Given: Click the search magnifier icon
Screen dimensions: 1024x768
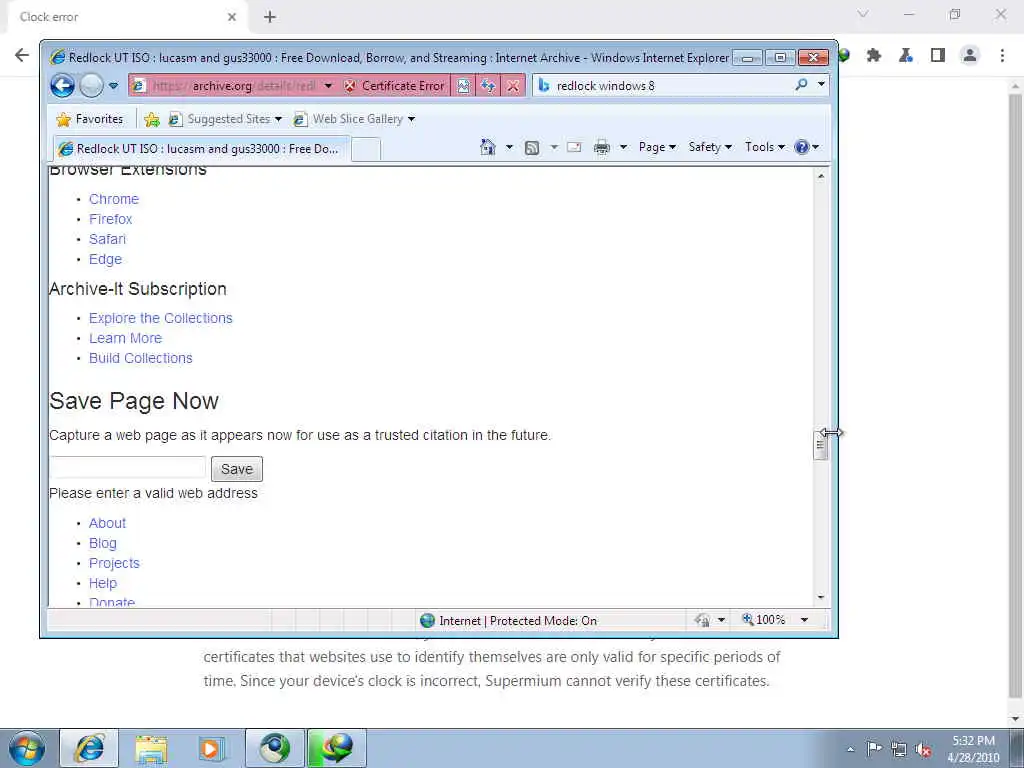Looking at the screenshot, I should 801,84.
